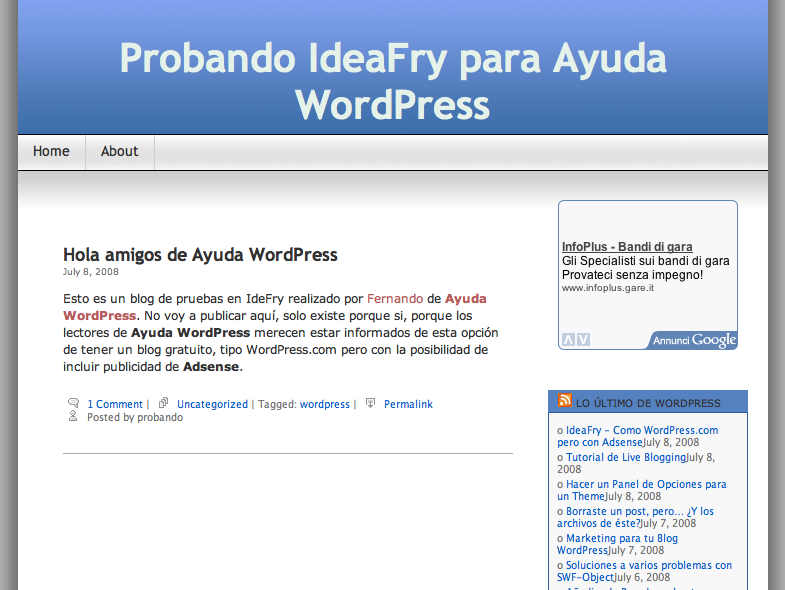Open the '1 Comment' link
The height and width of the screenshot is (590, 785).
point(115,404)
